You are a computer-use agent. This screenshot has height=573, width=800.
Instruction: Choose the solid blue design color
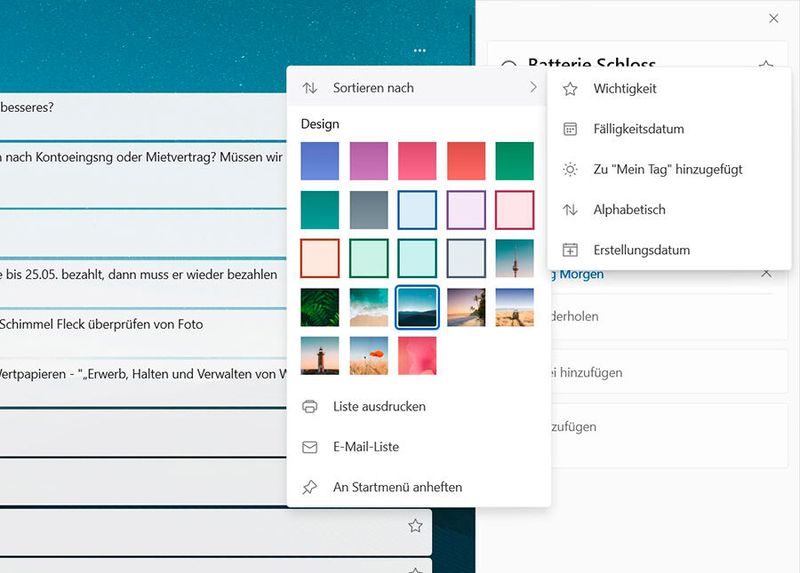tap(320, 161)
